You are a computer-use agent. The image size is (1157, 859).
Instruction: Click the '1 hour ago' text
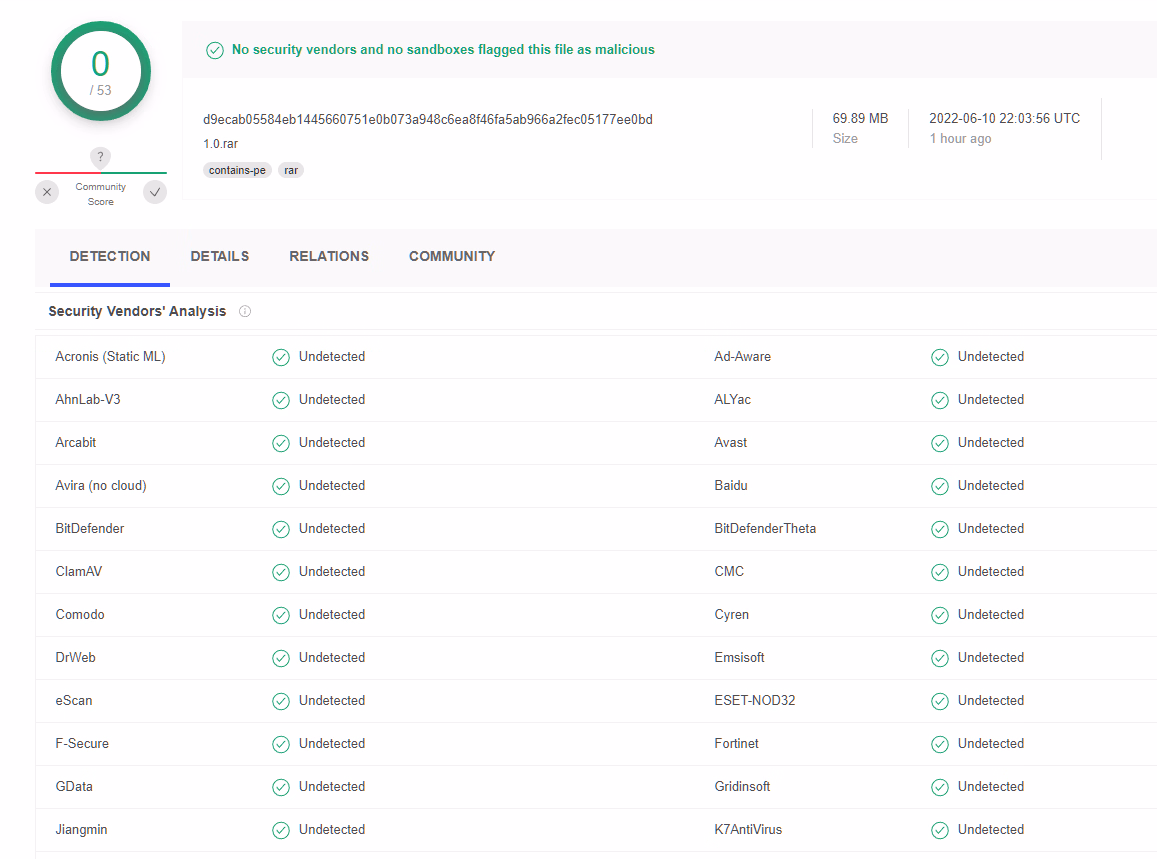960,139
